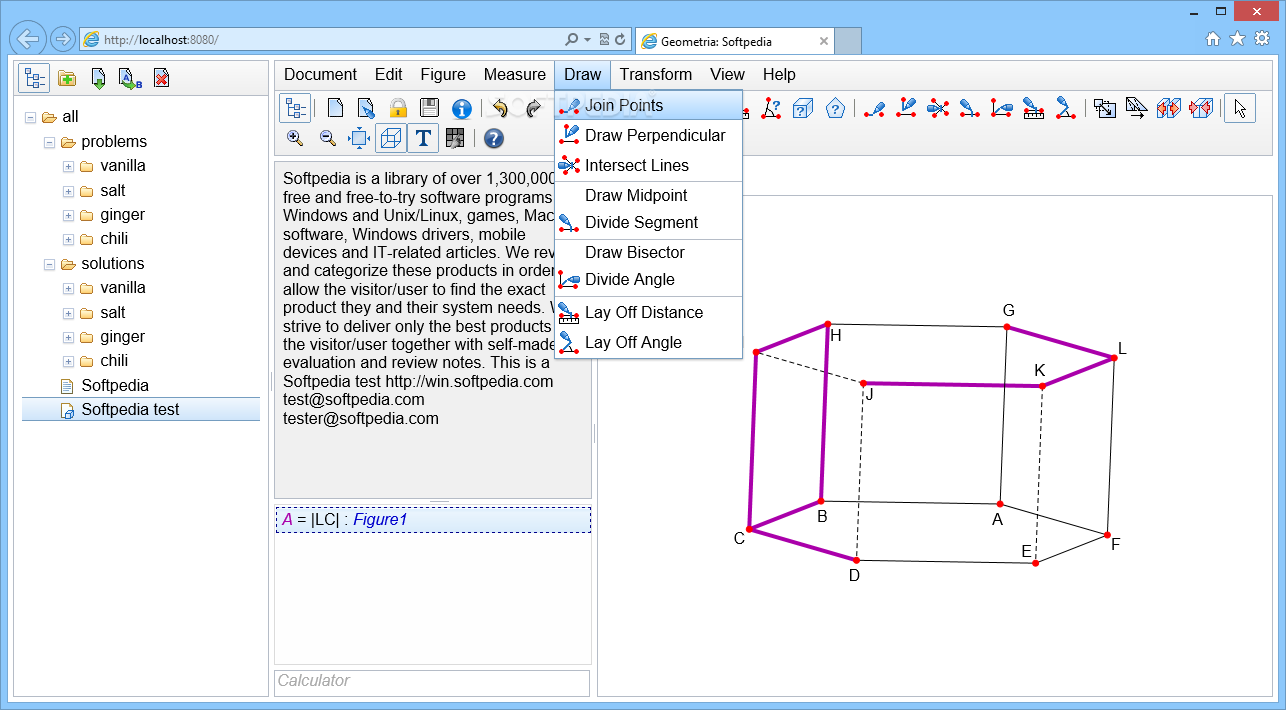Viewport: 1286px width, 710px height.
Task: Collapse the 'all' root folder
Action: [x=30, y=117]
